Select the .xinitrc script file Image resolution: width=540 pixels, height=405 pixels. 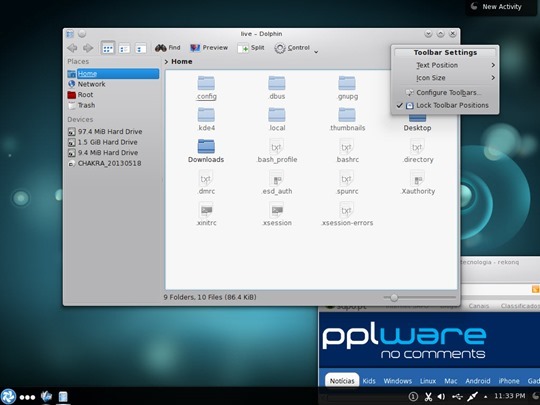coord(206,214)
